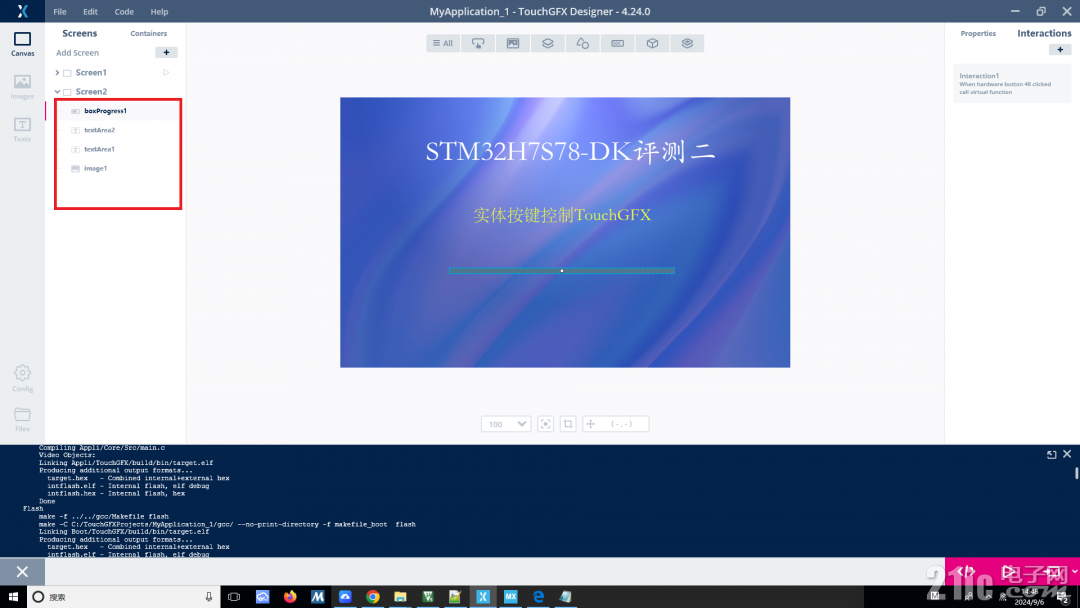Screen dimensions: 1080x608
Task: Close the bottom bar with the X button
Action: point(22,572)
